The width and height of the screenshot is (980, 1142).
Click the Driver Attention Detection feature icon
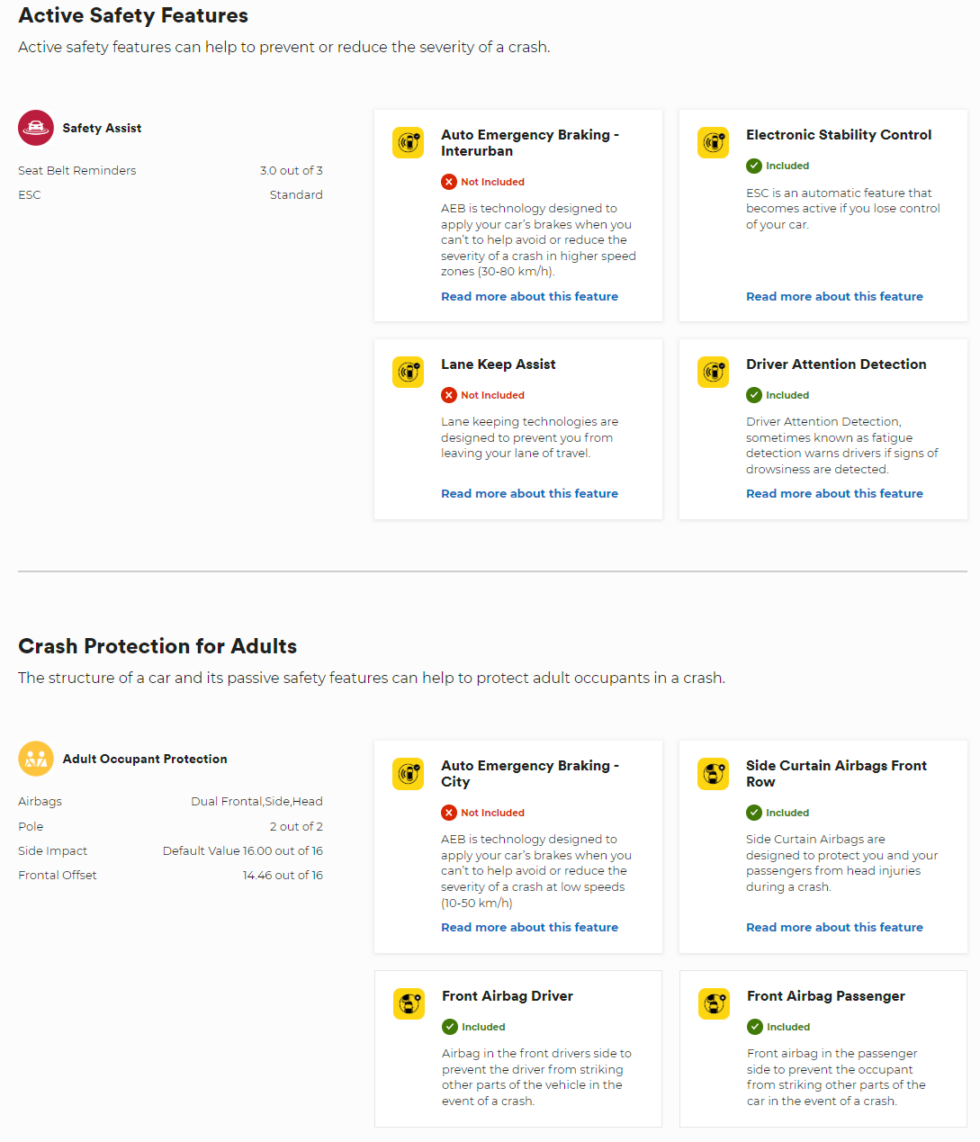(713, 372)
